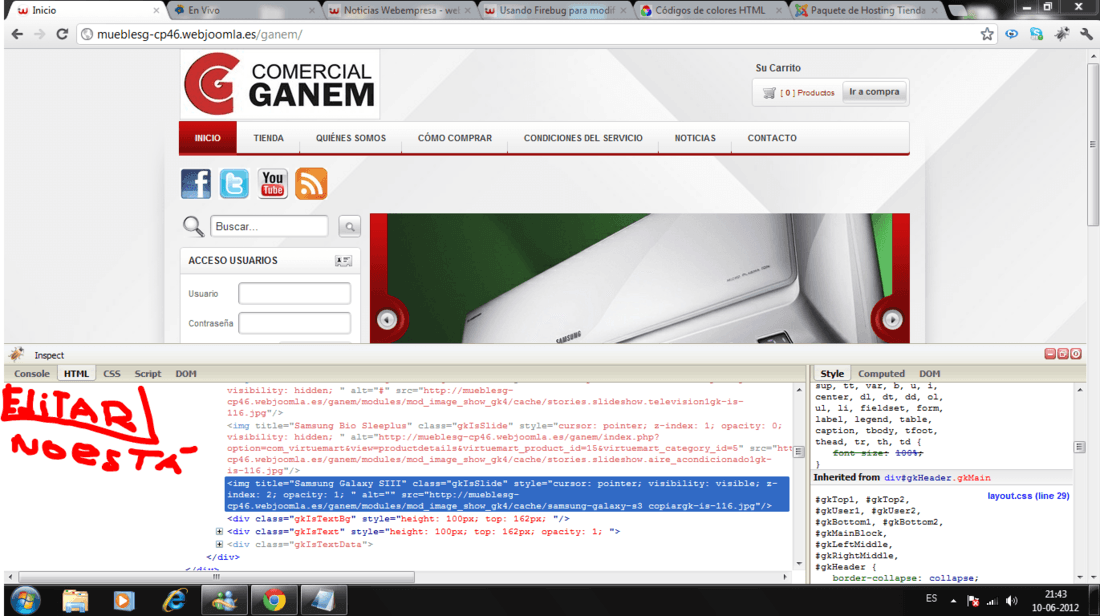Click the Usuario input field
This screenshot has width=1100, height=616.
295,293
